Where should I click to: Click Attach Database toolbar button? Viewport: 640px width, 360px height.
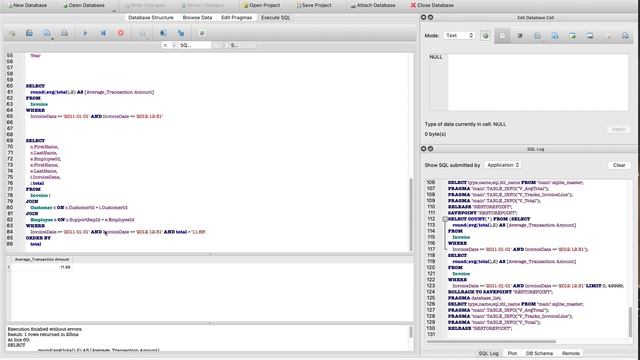coord(373,5)
